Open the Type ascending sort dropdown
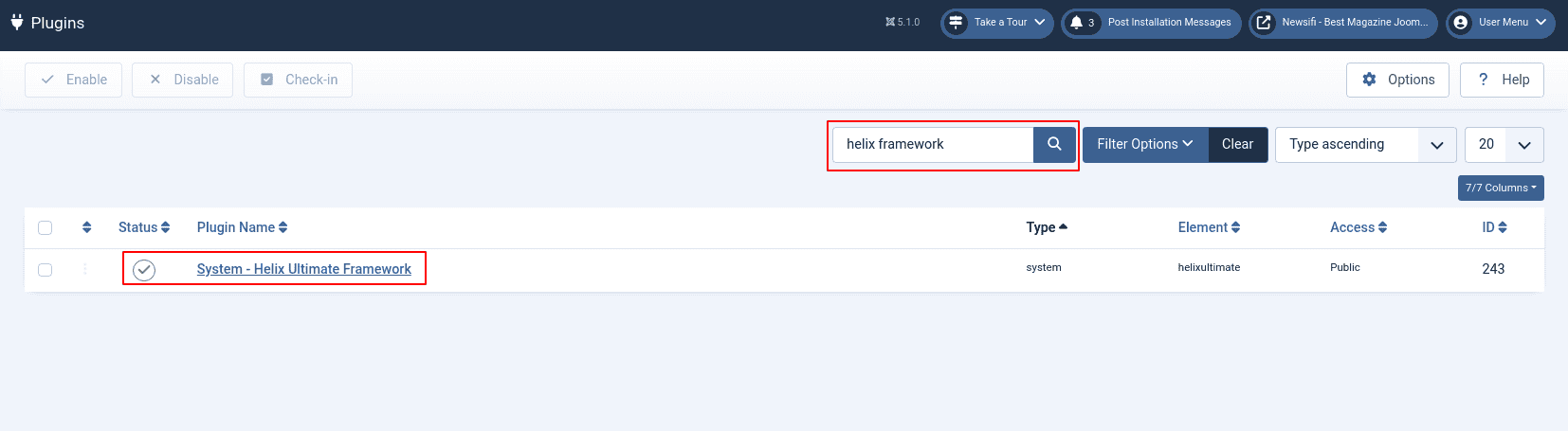The width and height of the screenshot is (1568, 431). pyautogui.click(x=1365, y=144)
